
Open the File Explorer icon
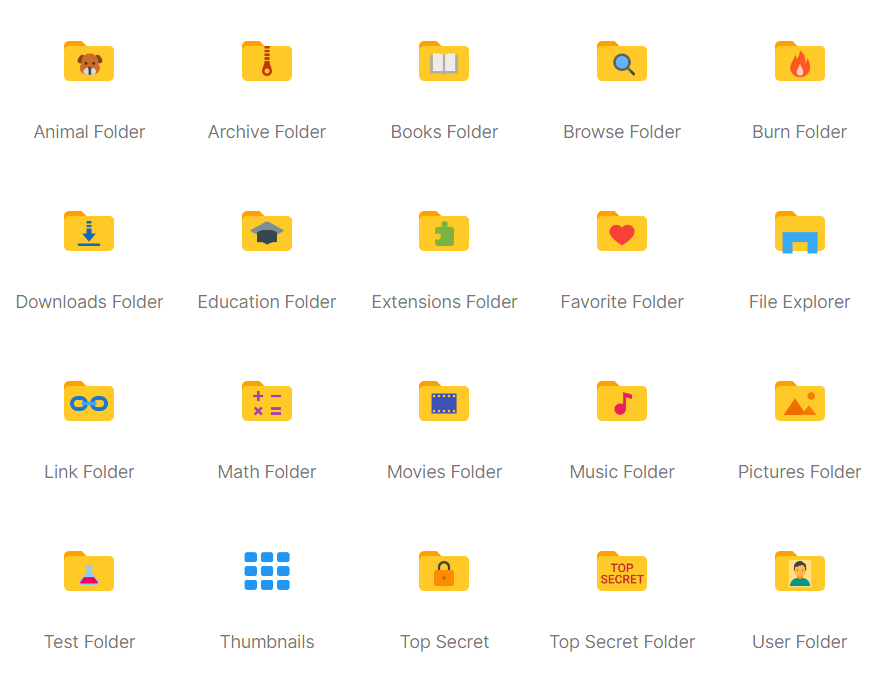799,231
